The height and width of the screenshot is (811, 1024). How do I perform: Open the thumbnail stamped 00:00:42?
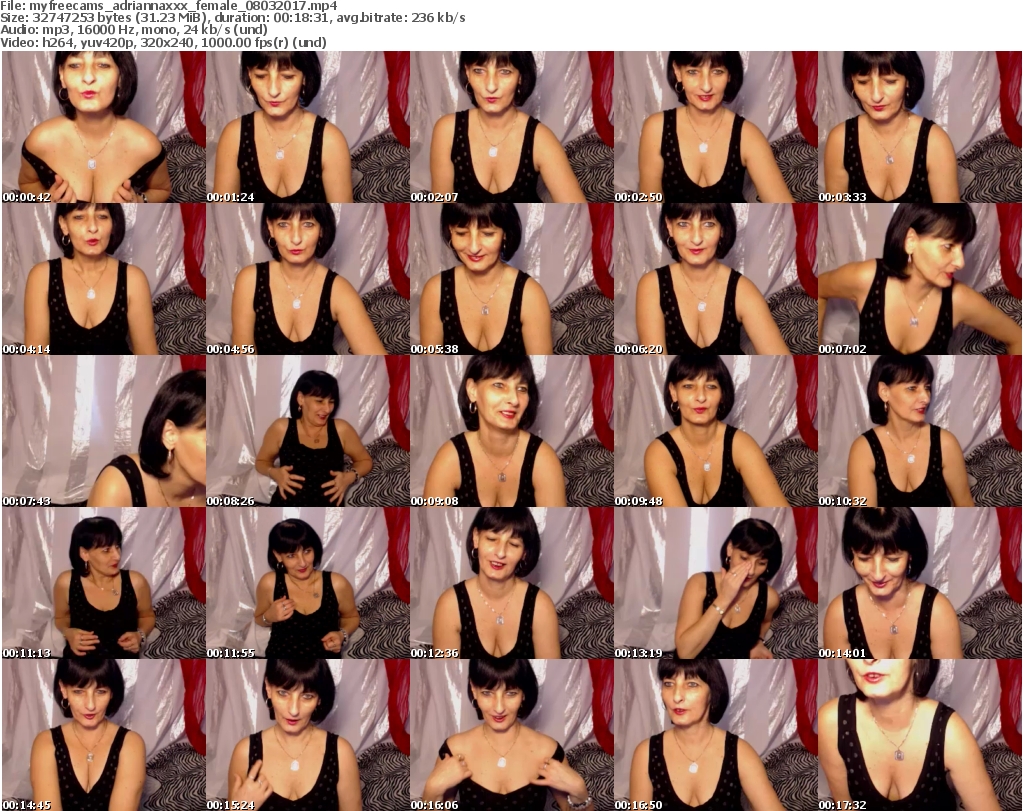tap(104, 127)
